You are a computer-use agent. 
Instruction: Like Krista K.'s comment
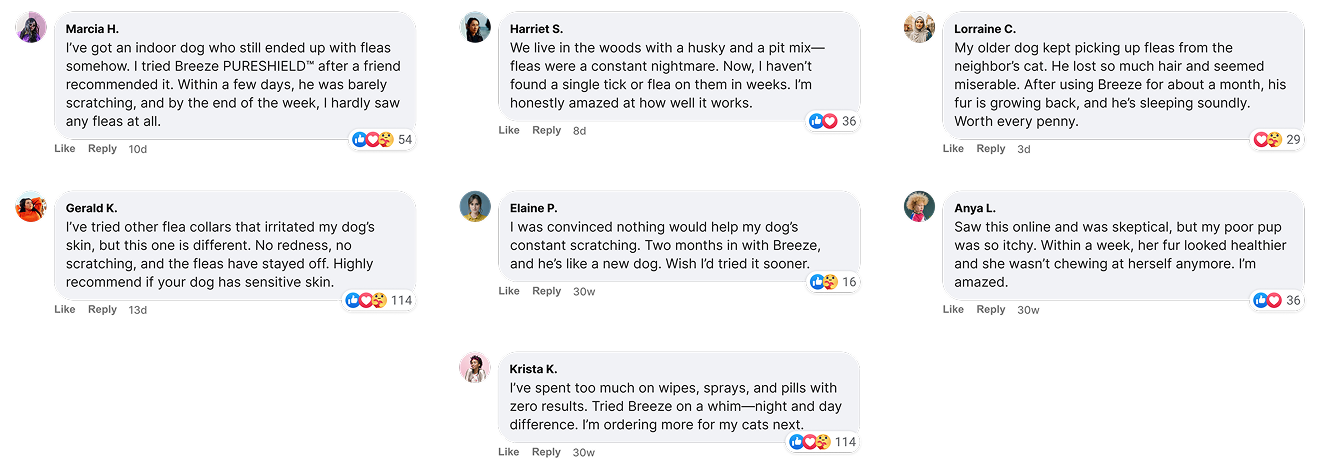click(509, 452)
